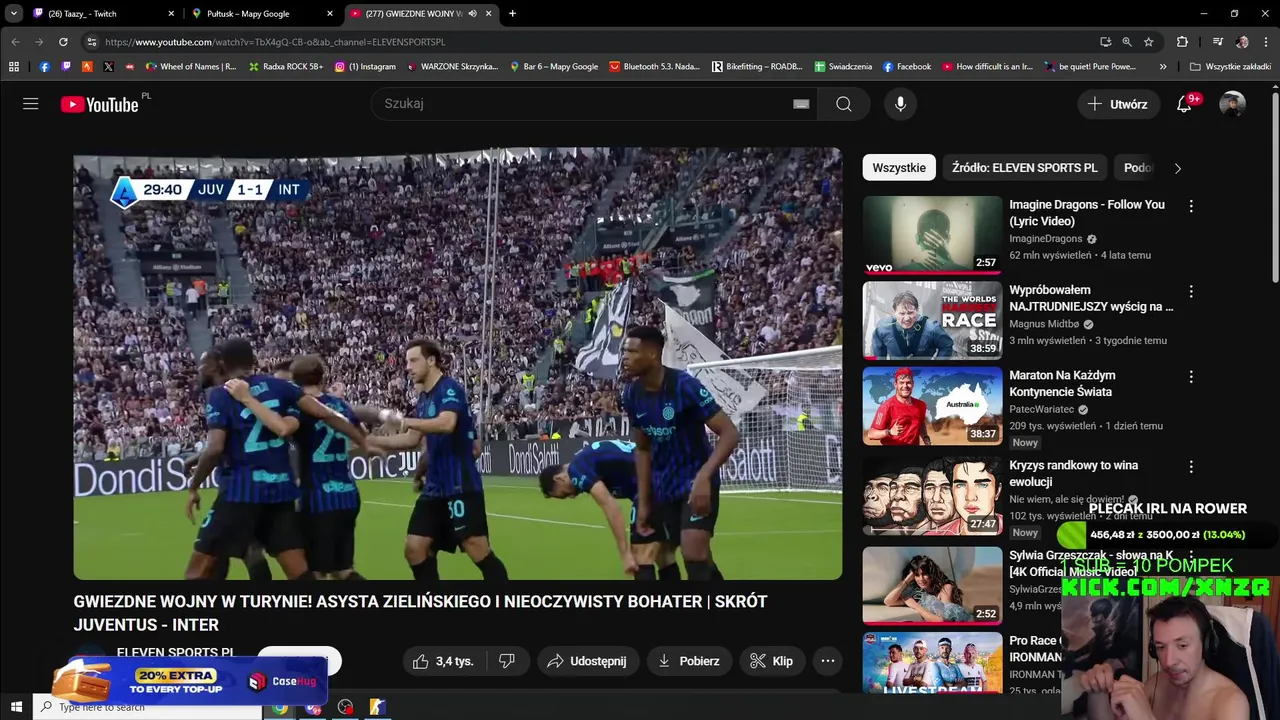Open a new browser tab

(512, 14)
